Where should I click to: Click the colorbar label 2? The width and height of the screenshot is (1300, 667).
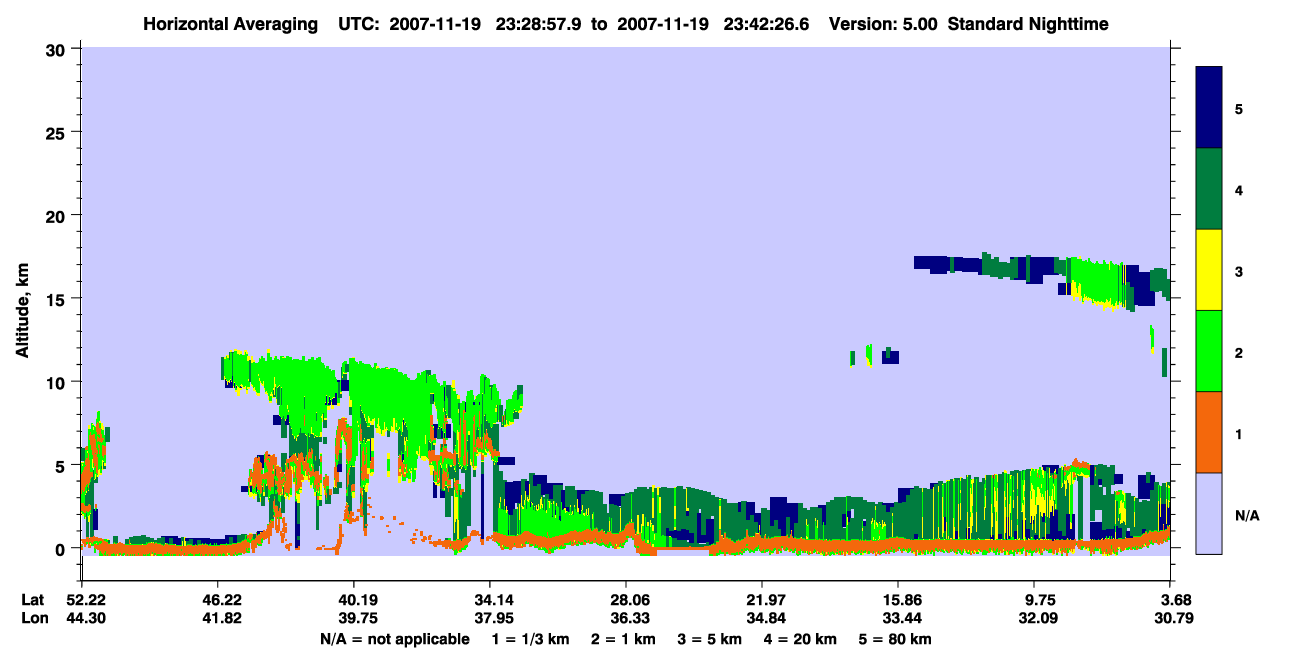tap(1239, 352)
